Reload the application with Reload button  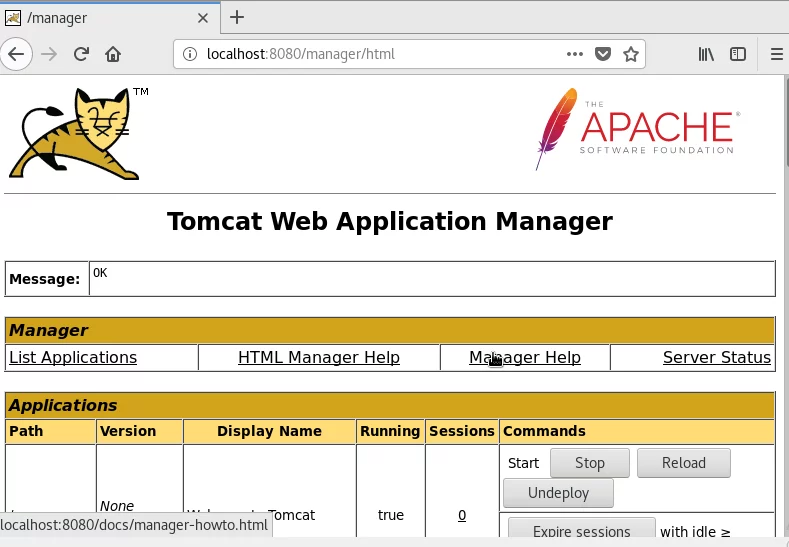(x=683, y=463)
